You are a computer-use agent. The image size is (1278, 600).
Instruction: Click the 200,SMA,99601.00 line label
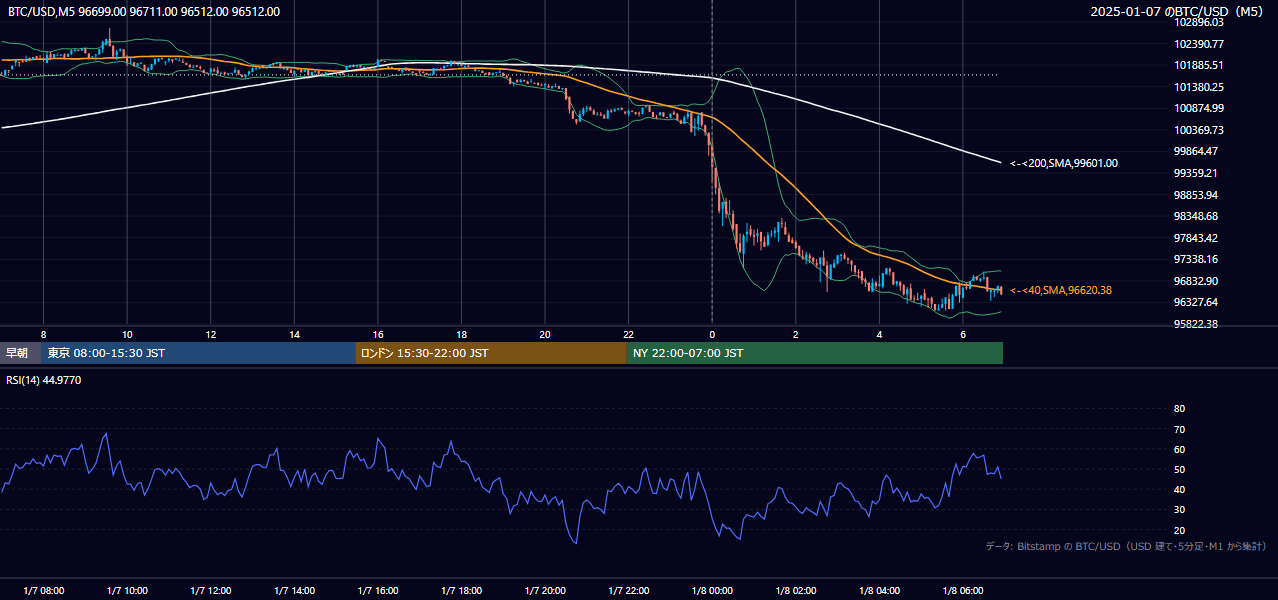pos(1064,163)
